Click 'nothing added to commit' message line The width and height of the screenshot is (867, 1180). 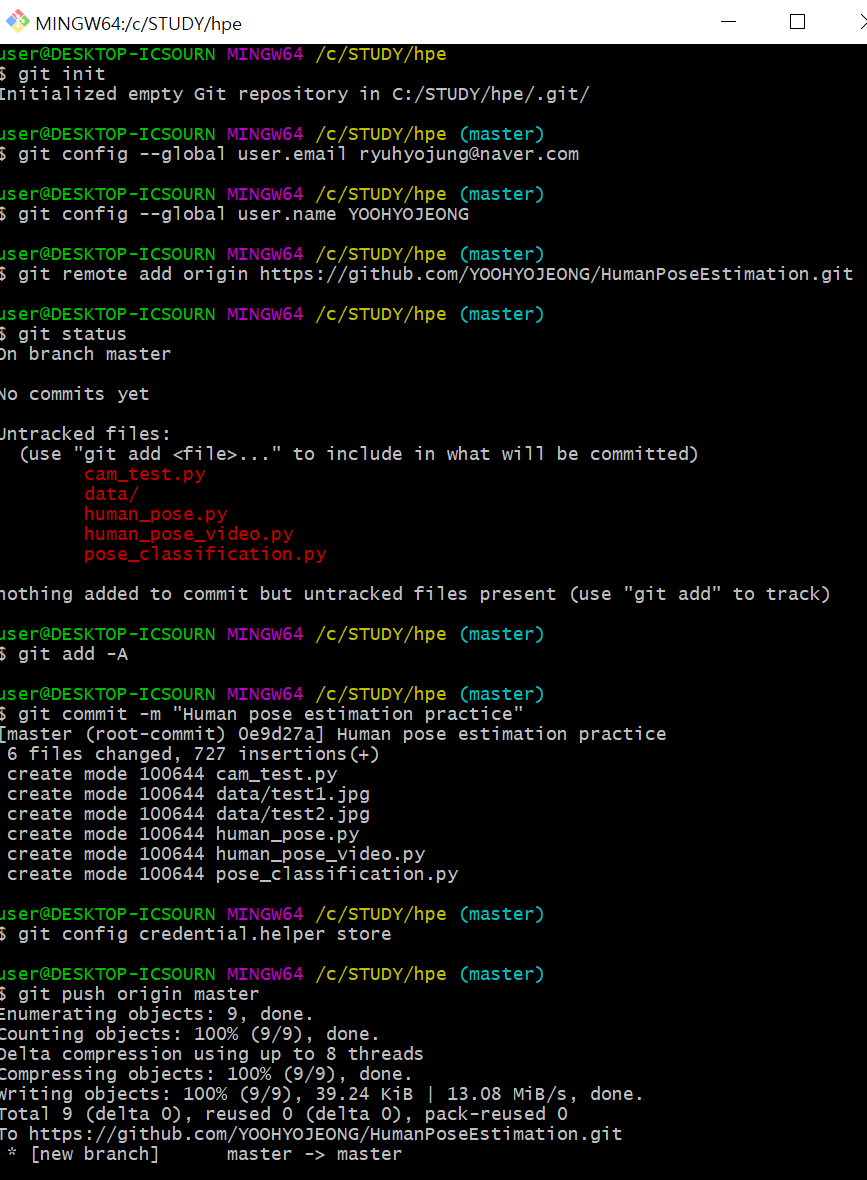415,594
